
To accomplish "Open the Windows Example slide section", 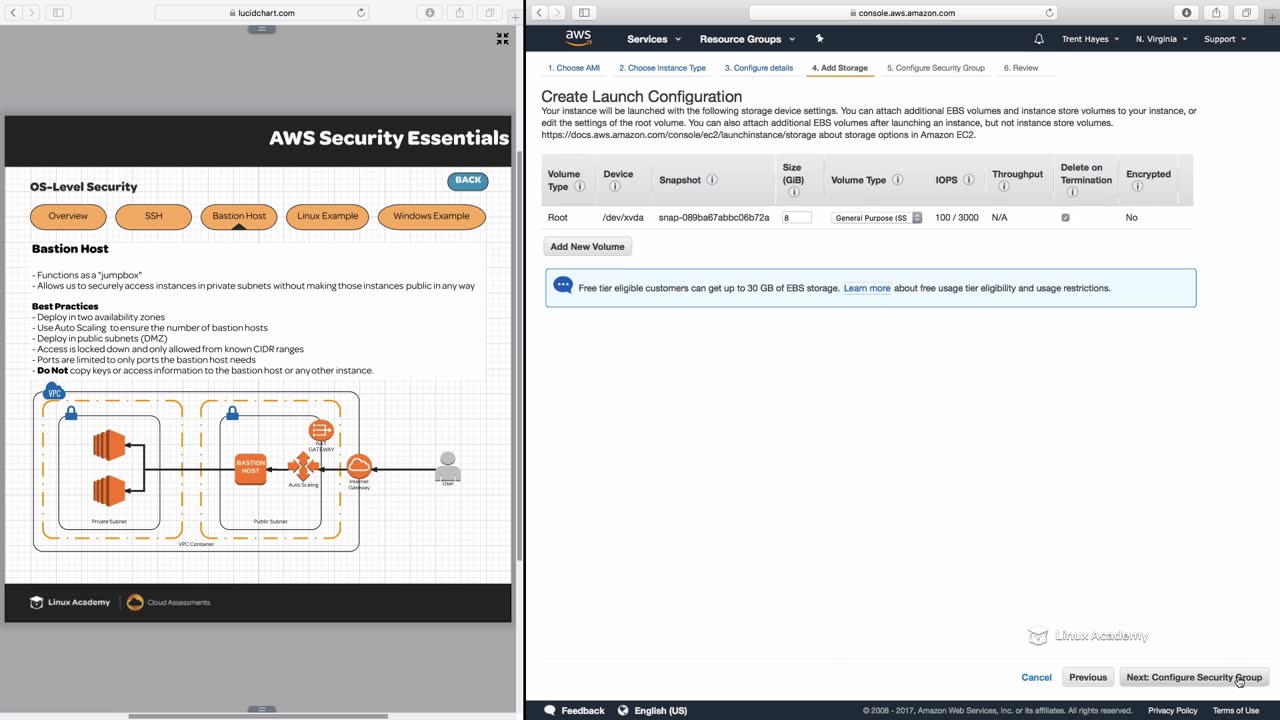I will point(431,216).
